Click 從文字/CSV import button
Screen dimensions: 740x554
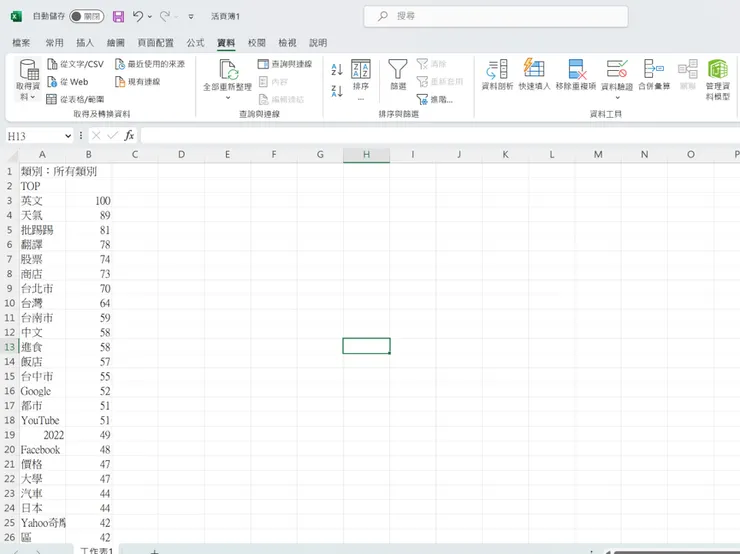point(76,64)
